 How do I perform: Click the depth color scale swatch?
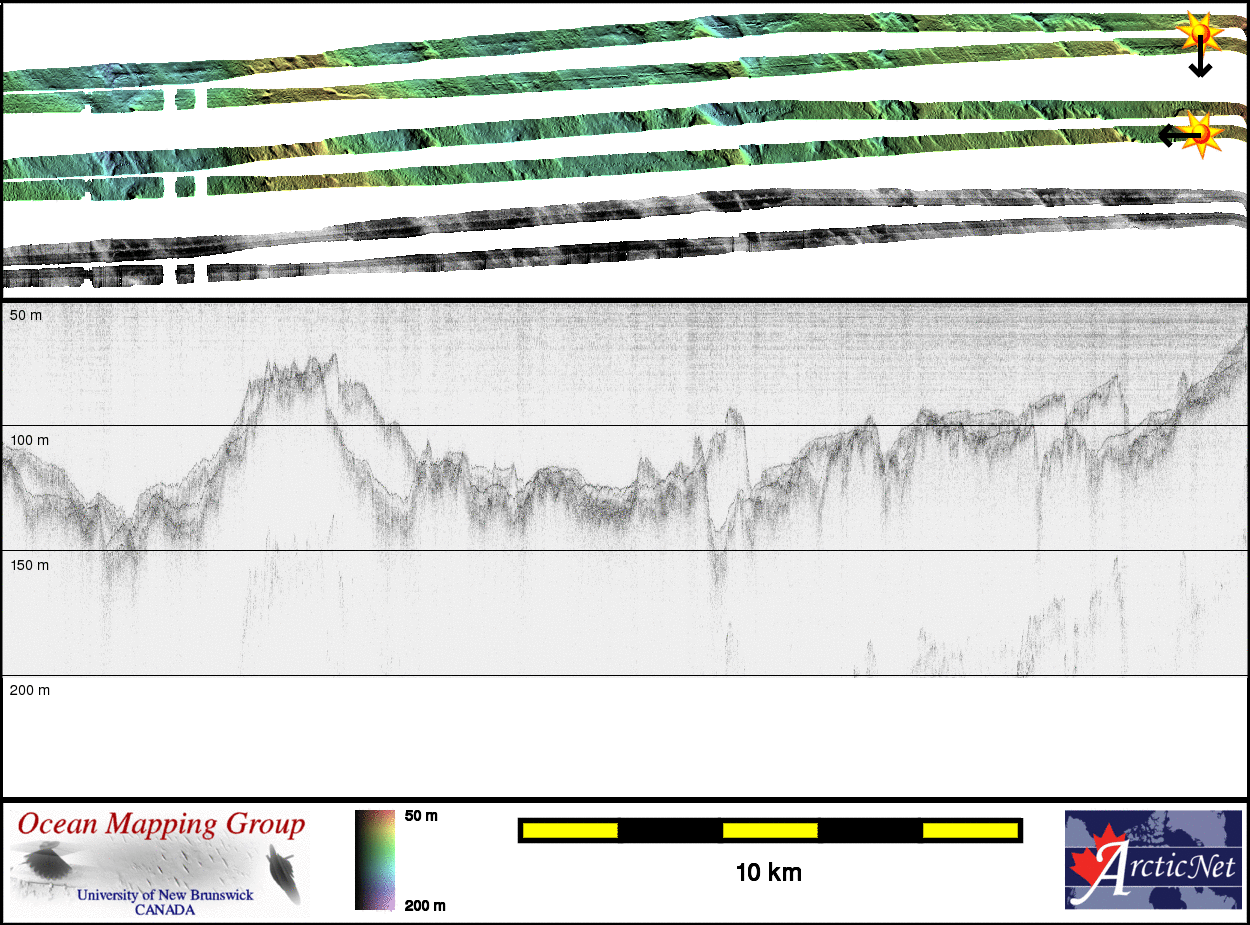point(375,859)
